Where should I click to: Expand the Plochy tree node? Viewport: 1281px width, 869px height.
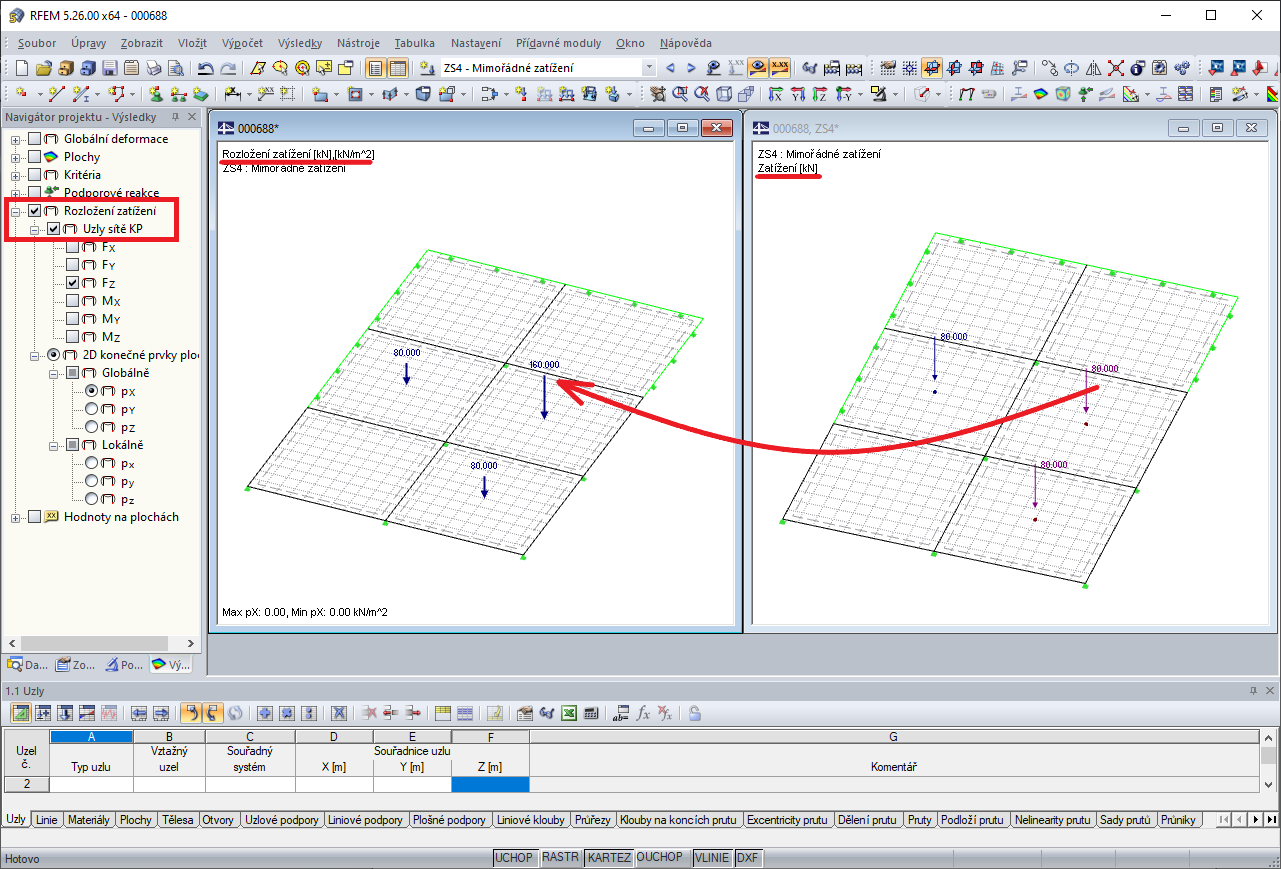(x=16, y=157)
